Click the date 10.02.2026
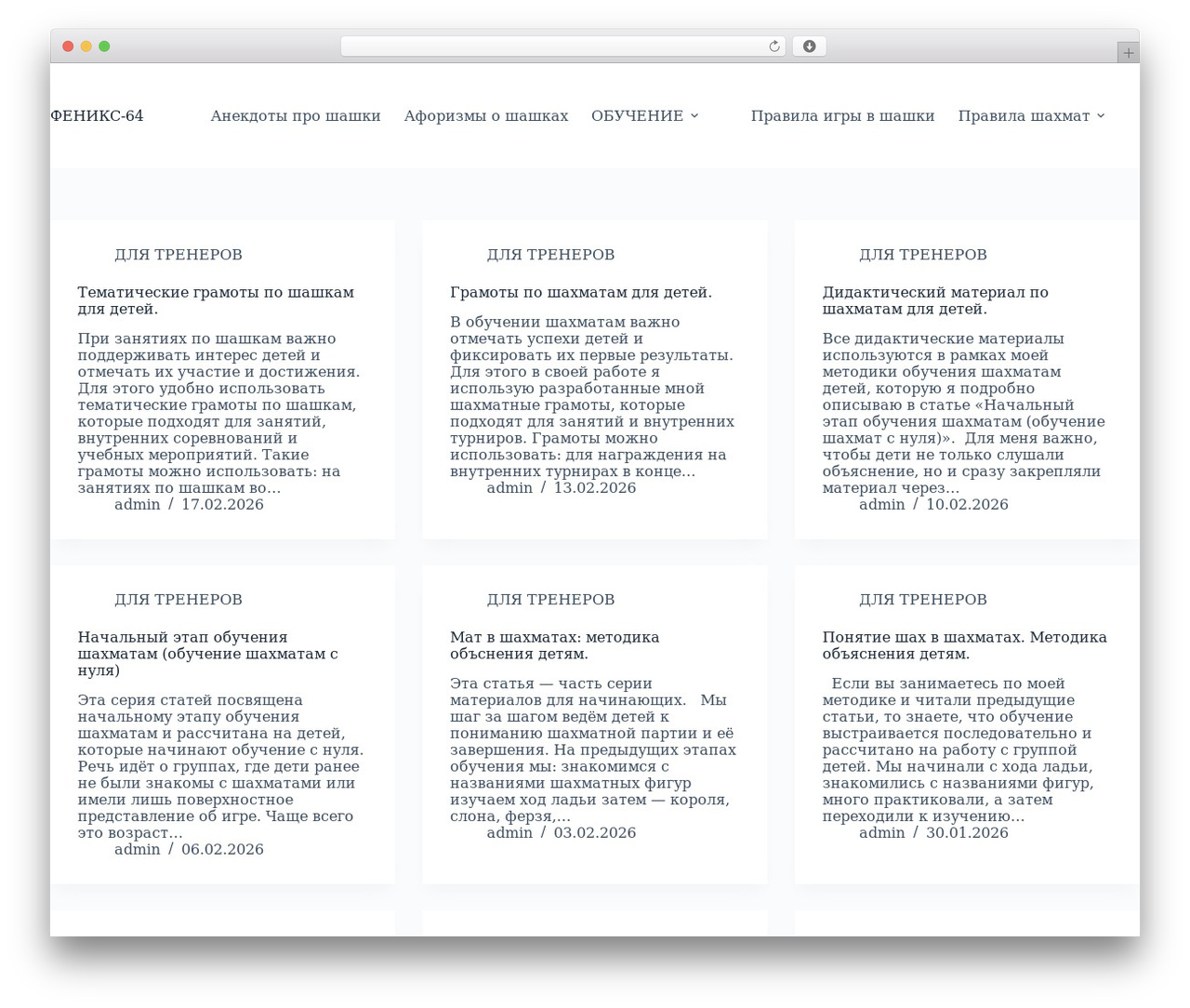The height and width of the screenshot is (1008, 1190). pos(967,504)
